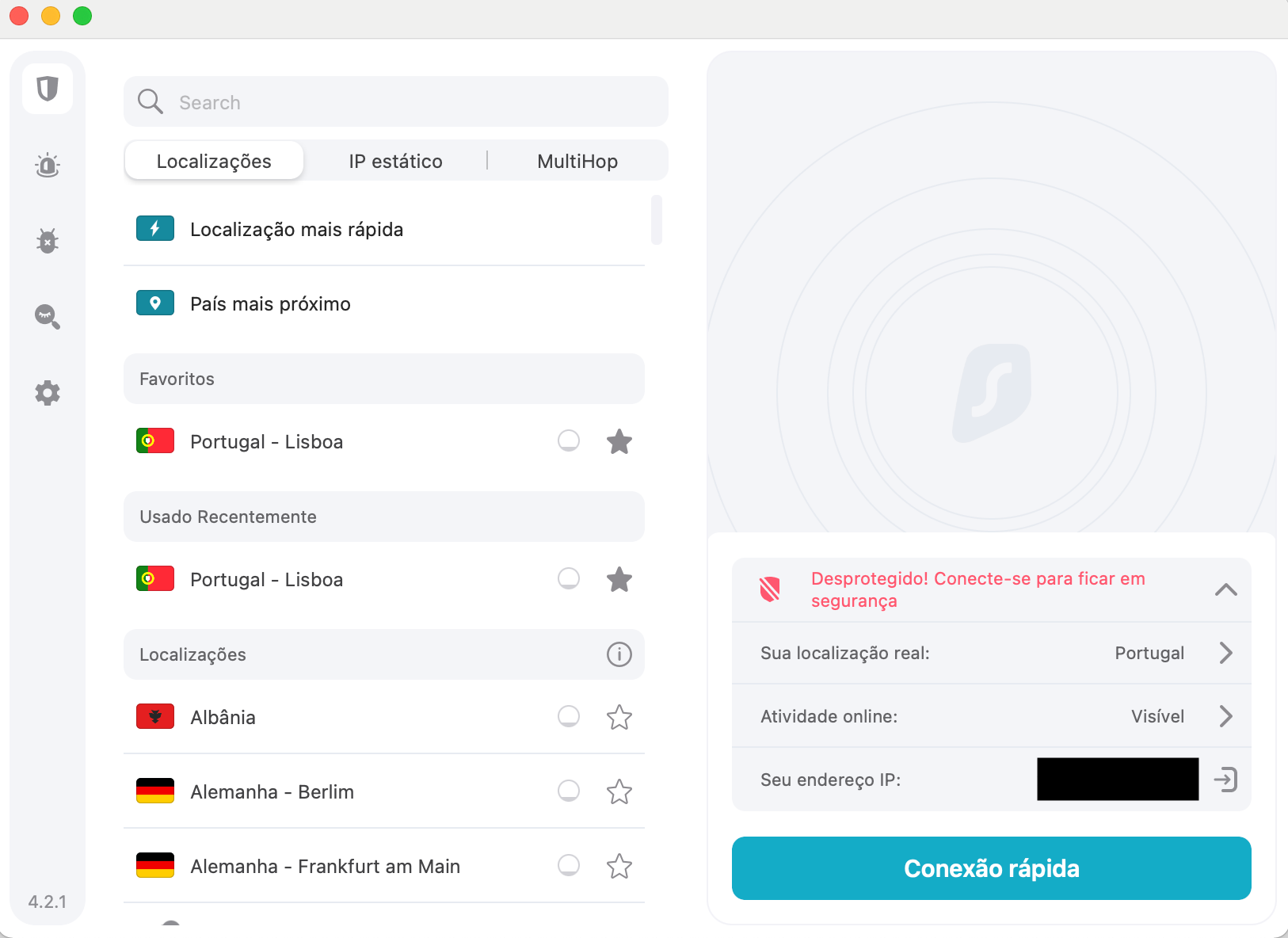Screen dimensions: 1288x938
Task: Show info for the Localizações list header
Action: 619,654
